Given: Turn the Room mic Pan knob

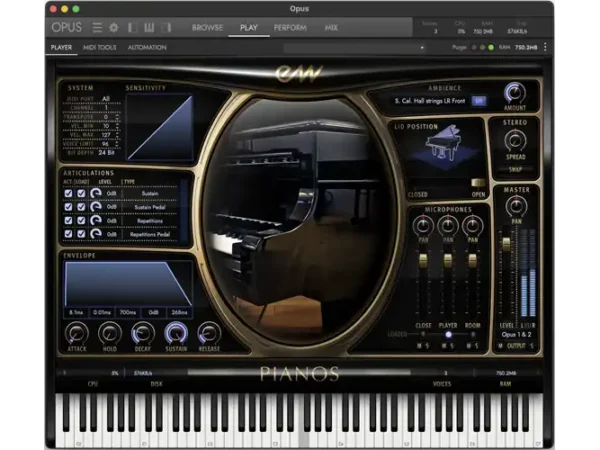Looking at the screenshot, I should tap(473, 226).
